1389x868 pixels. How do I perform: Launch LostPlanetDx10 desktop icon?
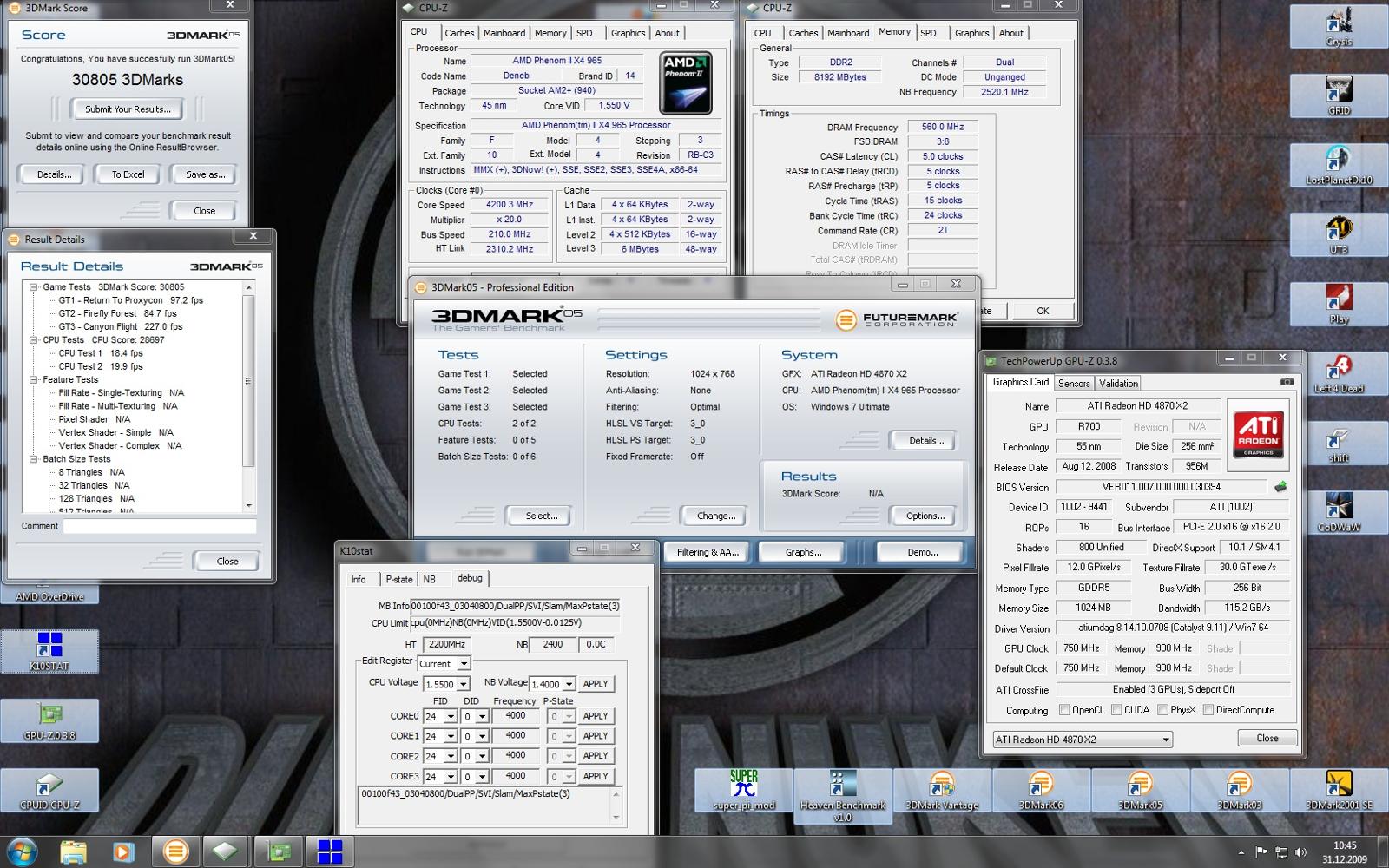coord(1338,166)
